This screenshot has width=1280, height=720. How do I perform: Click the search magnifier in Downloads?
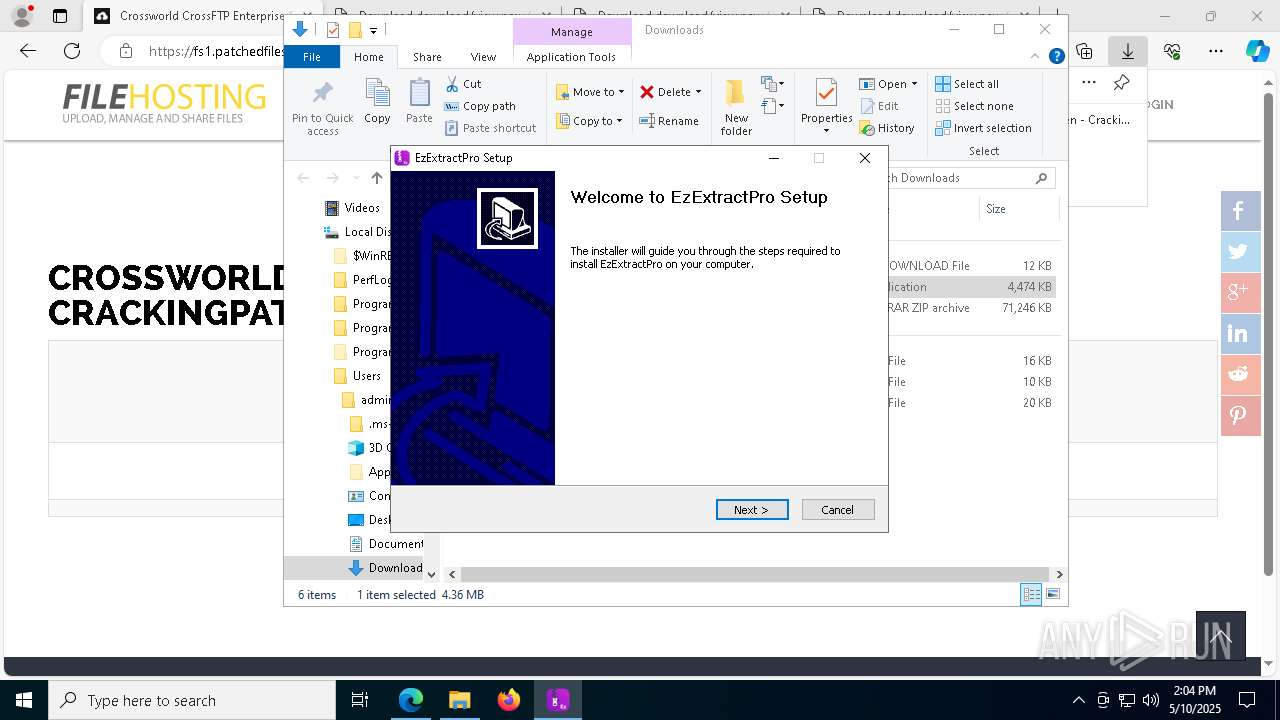coord(1041,178)
